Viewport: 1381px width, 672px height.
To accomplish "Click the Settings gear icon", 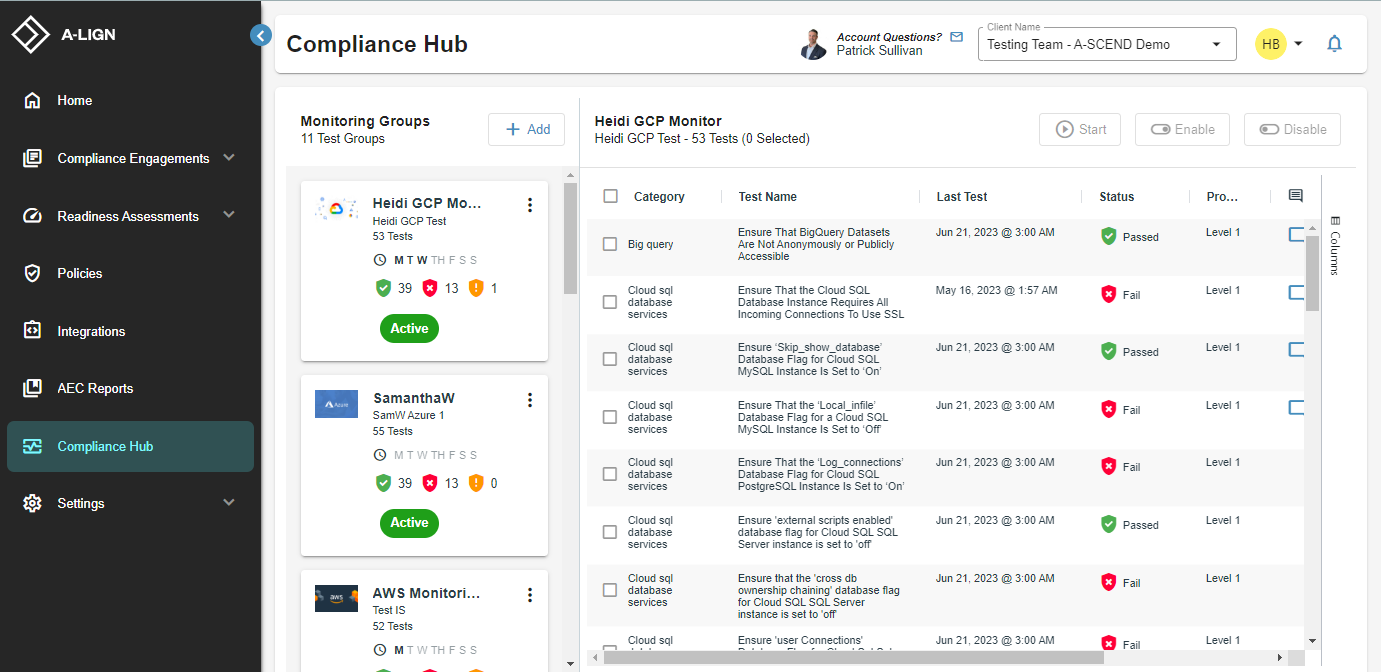I will coord(32,504).
